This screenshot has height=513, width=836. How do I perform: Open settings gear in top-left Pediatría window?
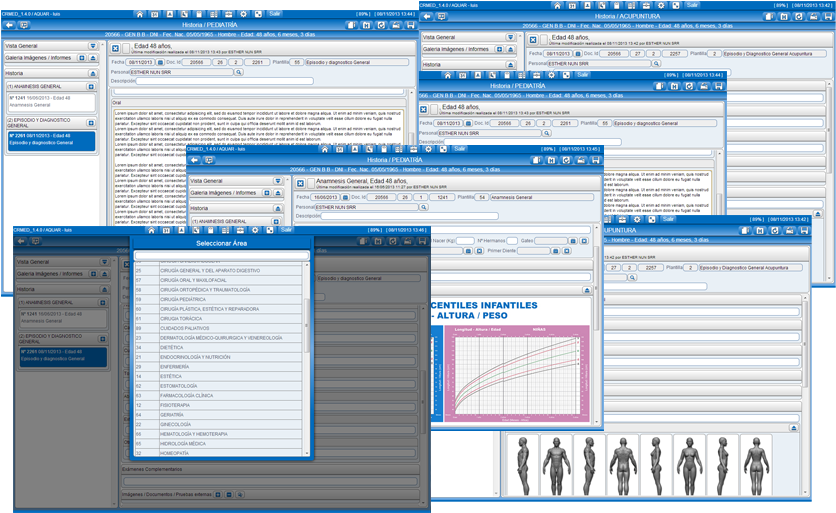[244, 14]
